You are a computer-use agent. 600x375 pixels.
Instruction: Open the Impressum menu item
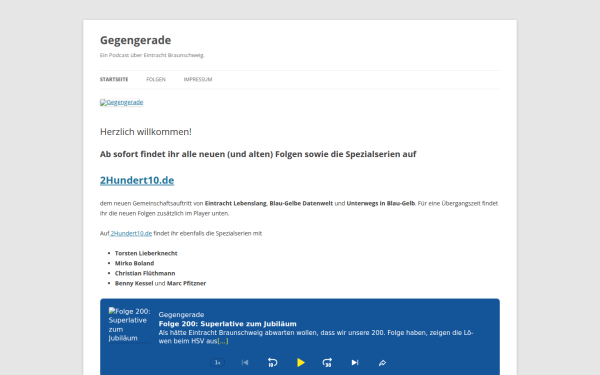(x=198, y=79)
